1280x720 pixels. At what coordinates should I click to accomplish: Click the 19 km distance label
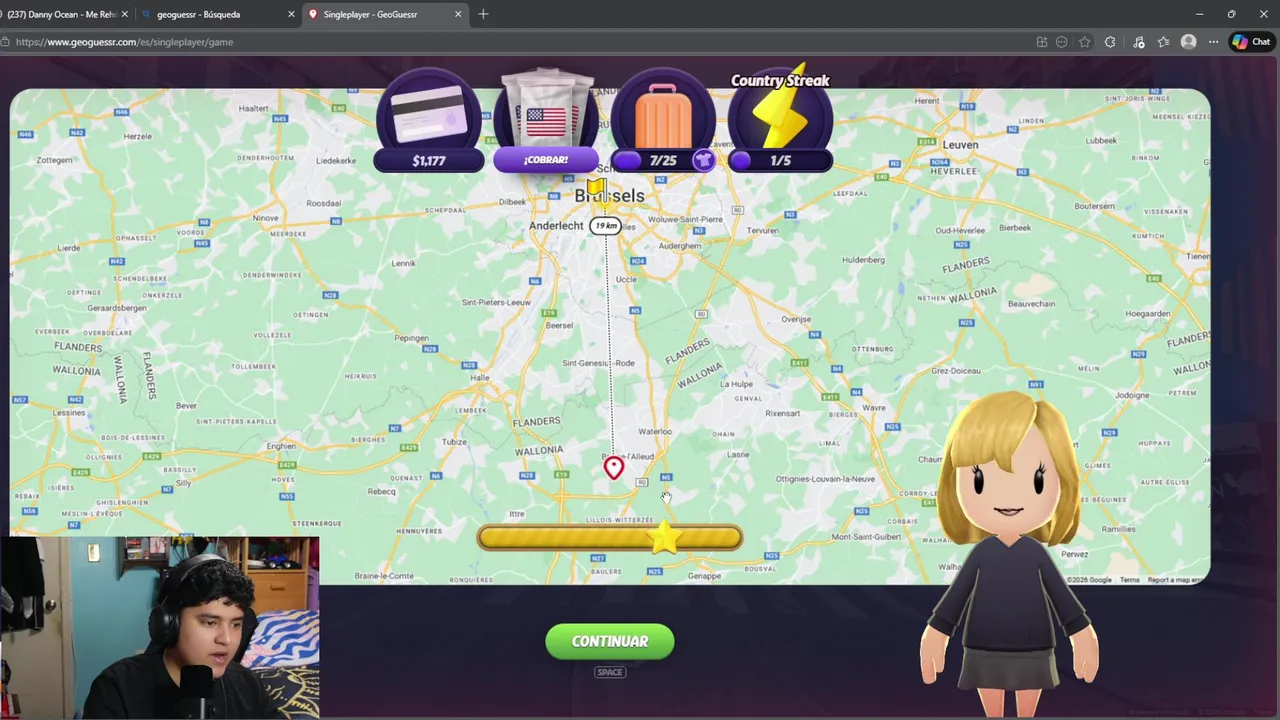pyautogui.click(x=605, y=226)
